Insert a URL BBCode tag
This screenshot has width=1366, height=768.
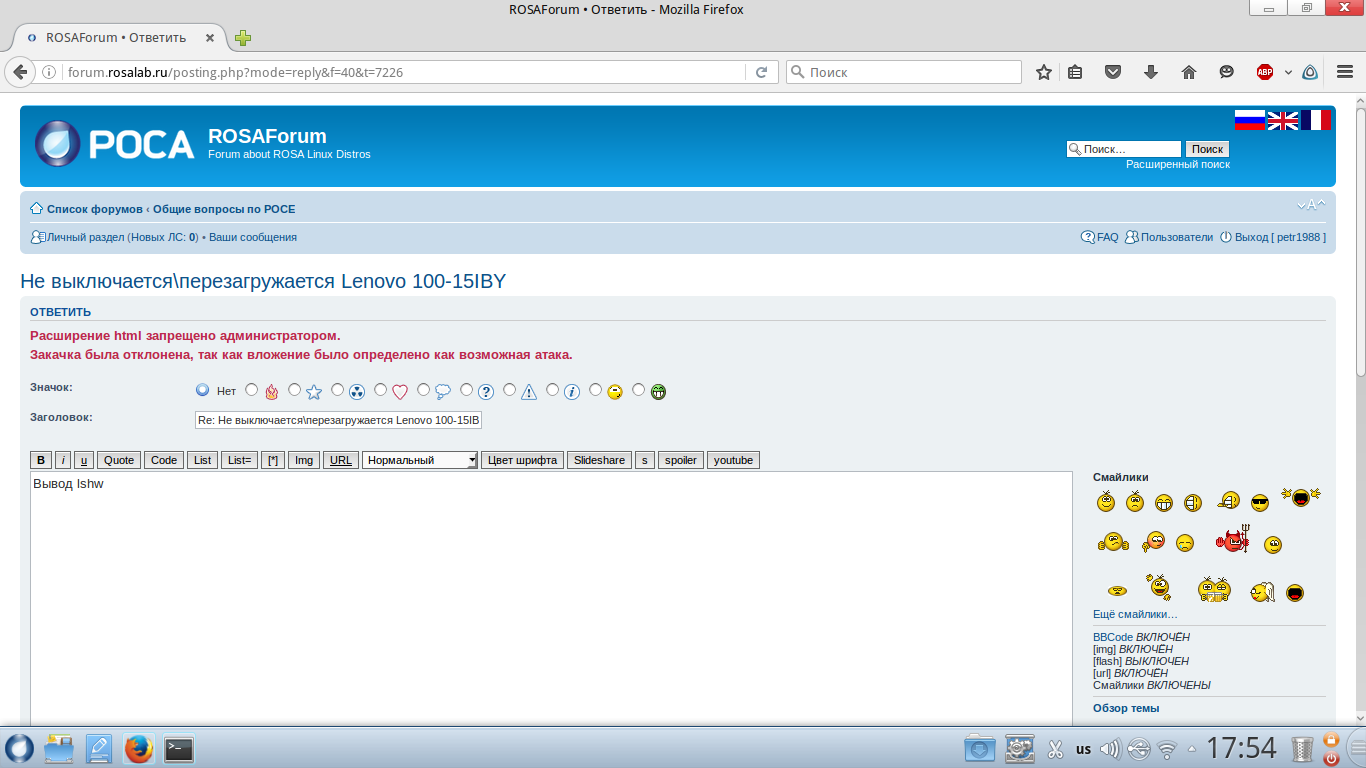(x=341, y=460)
